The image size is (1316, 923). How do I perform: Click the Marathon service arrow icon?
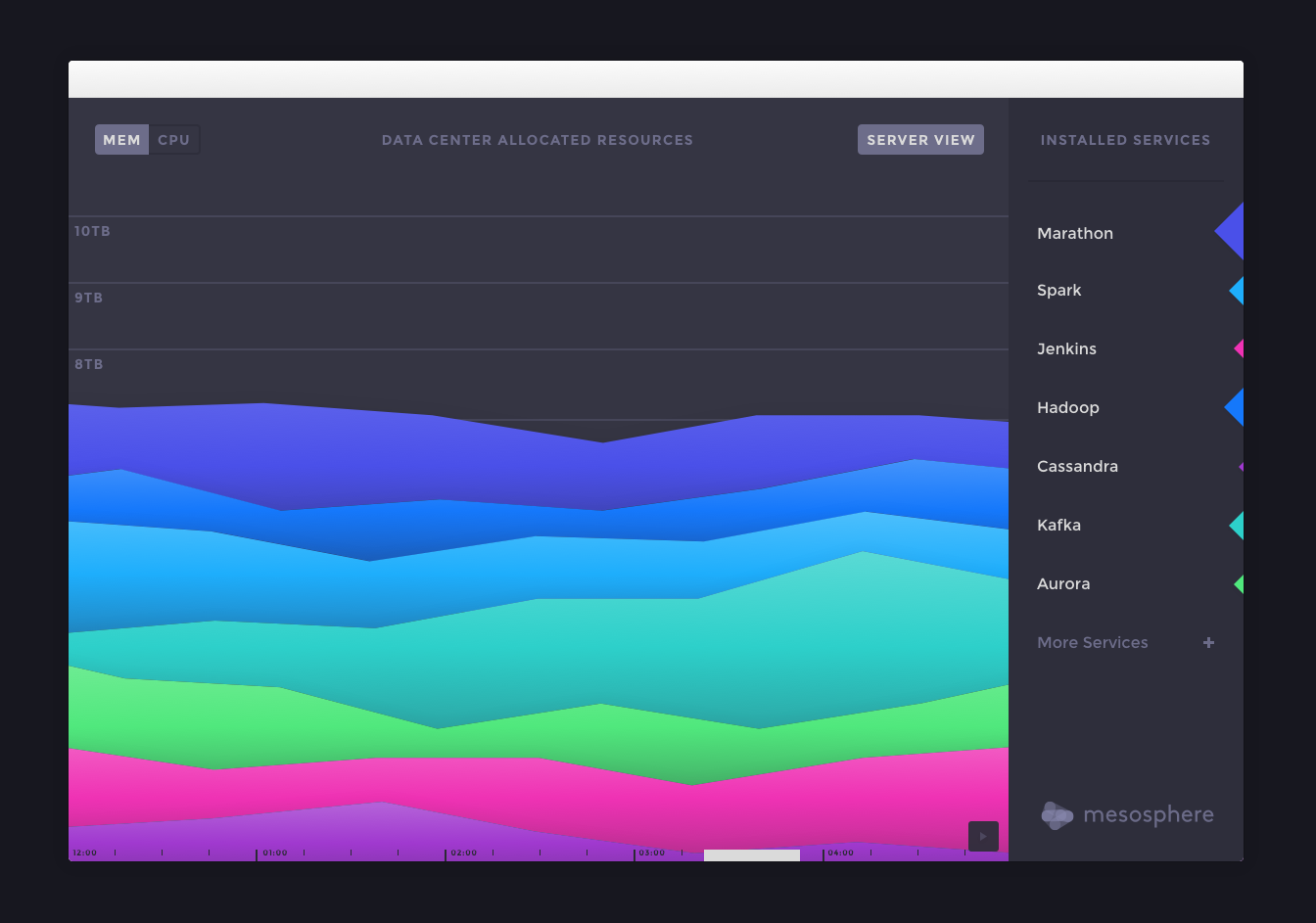click(1233, 232)
